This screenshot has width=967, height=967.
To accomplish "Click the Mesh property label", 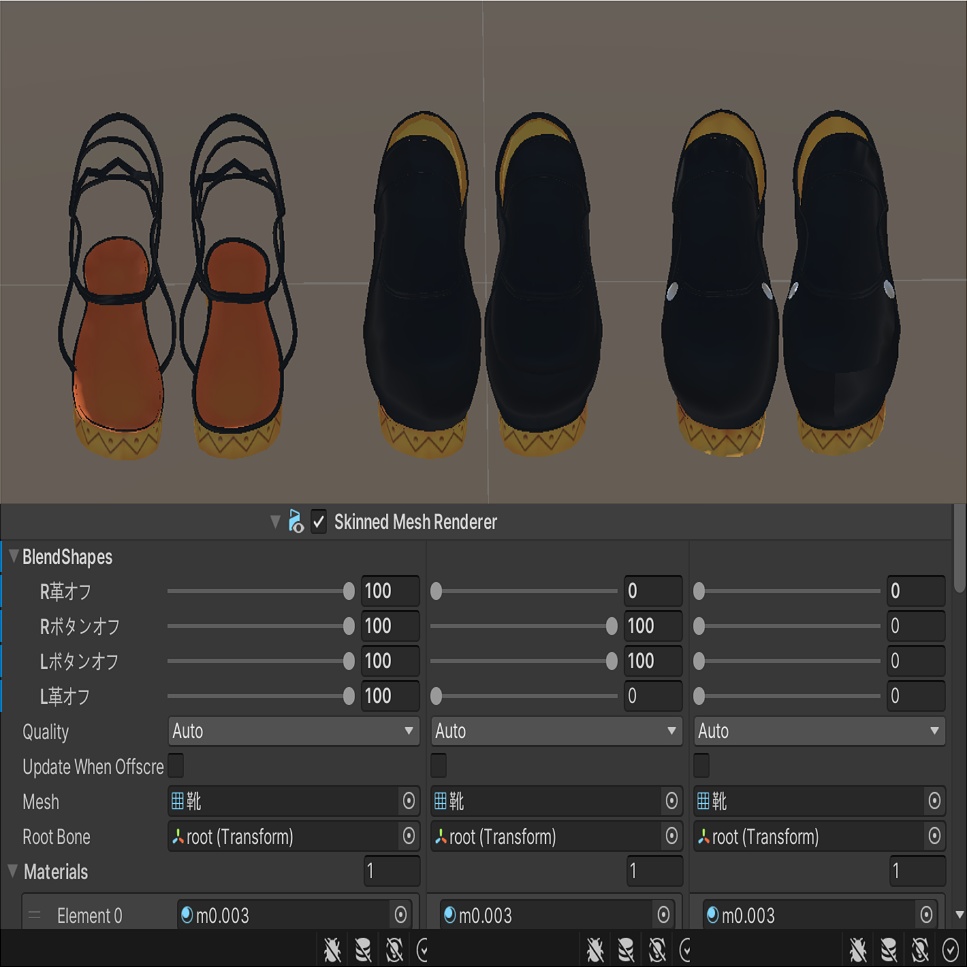I will (41, 802).
